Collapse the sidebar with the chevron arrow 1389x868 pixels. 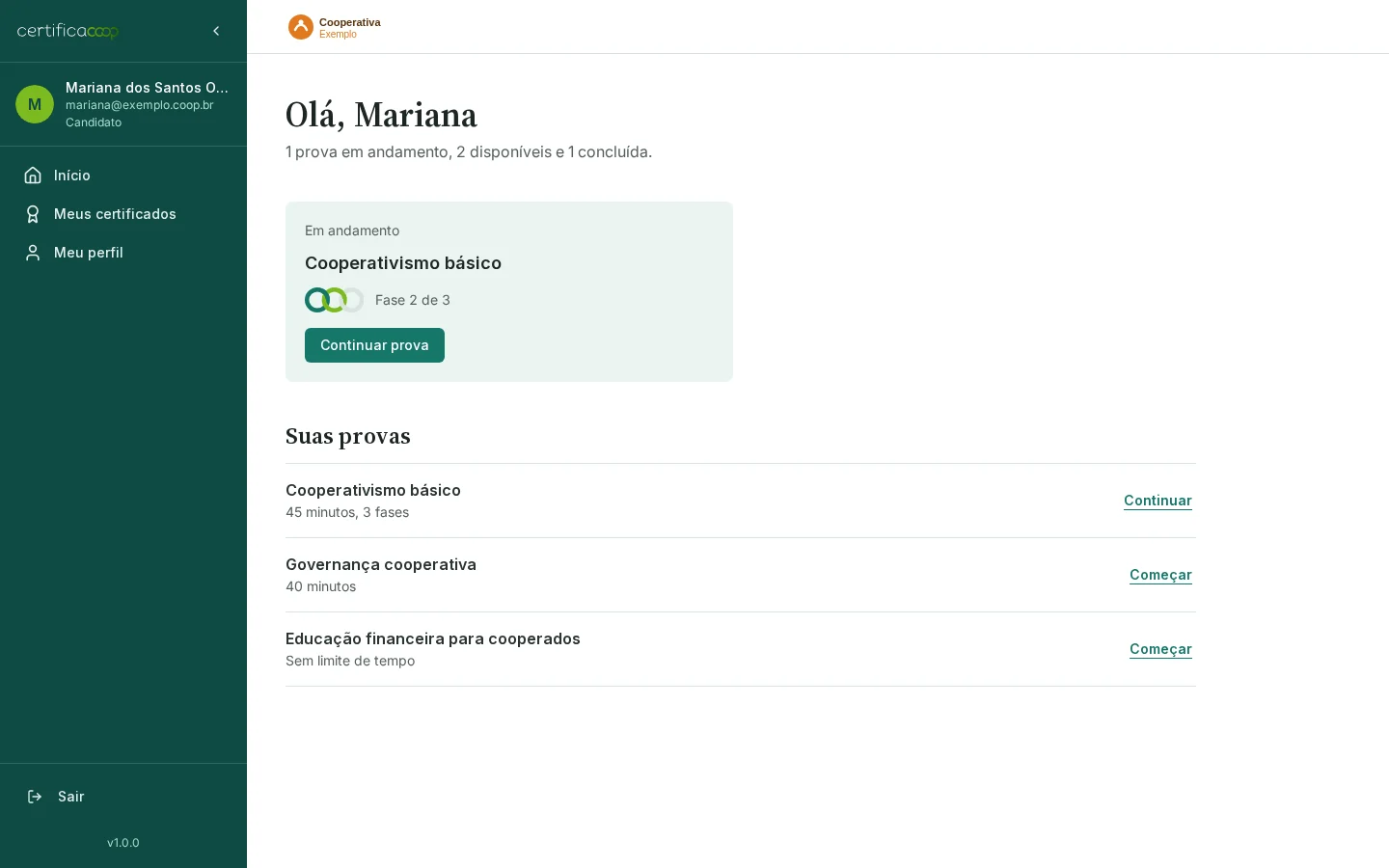[x=216, y=31]
